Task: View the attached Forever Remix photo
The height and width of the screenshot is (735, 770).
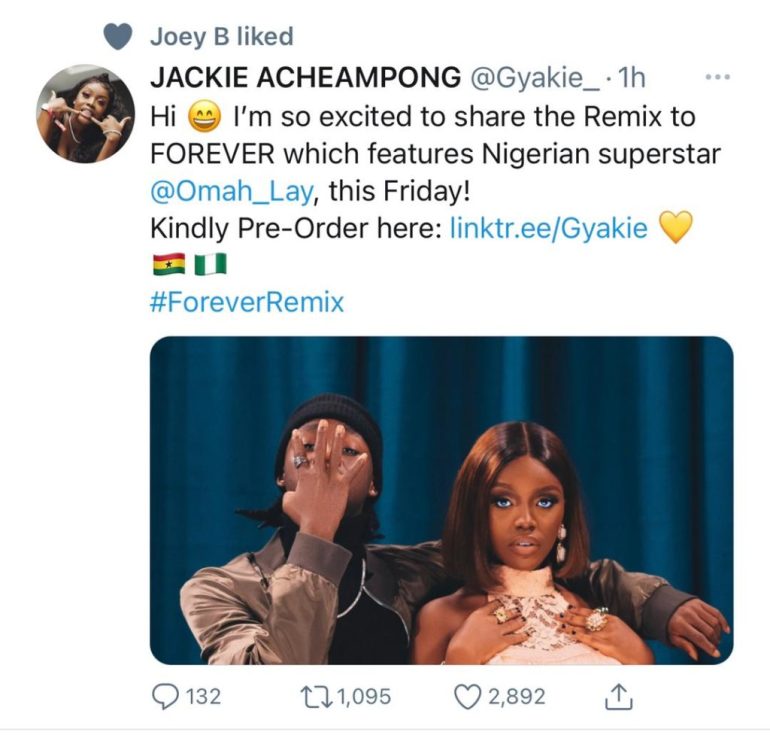Action: point(441,500)
